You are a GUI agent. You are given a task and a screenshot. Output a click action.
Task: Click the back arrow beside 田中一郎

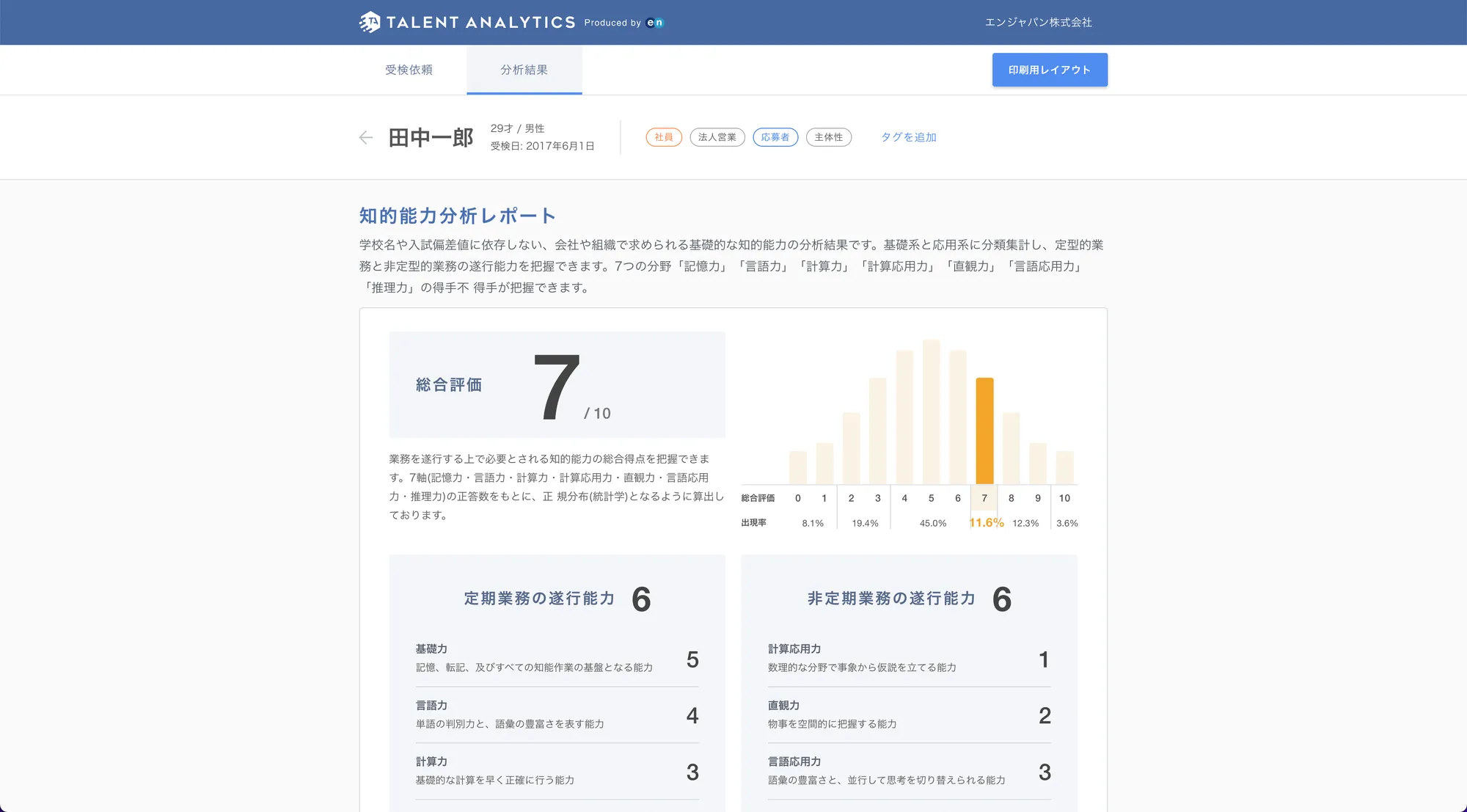[x=366, y=138]
